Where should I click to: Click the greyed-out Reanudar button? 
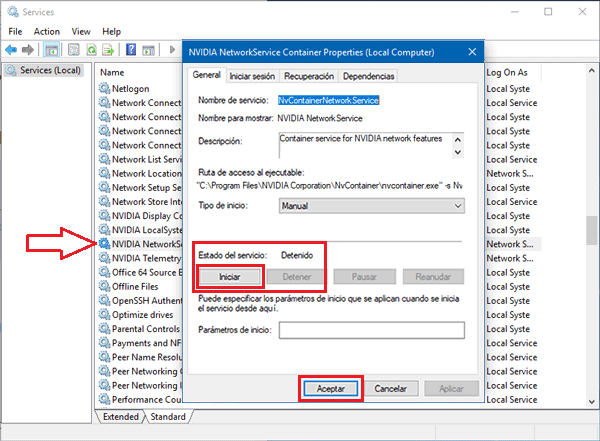433,277
